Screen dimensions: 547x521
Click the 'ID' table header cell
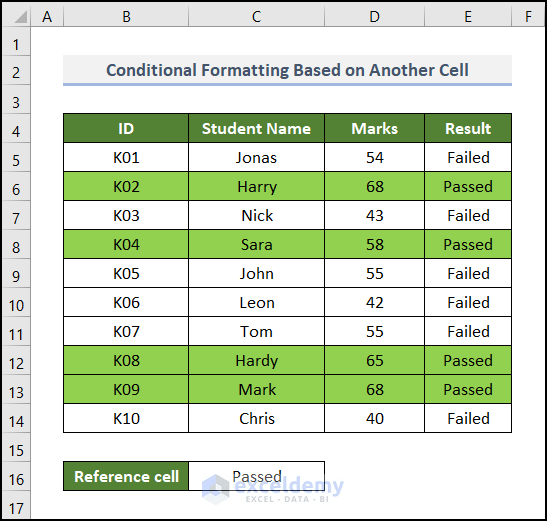(126, 128)
